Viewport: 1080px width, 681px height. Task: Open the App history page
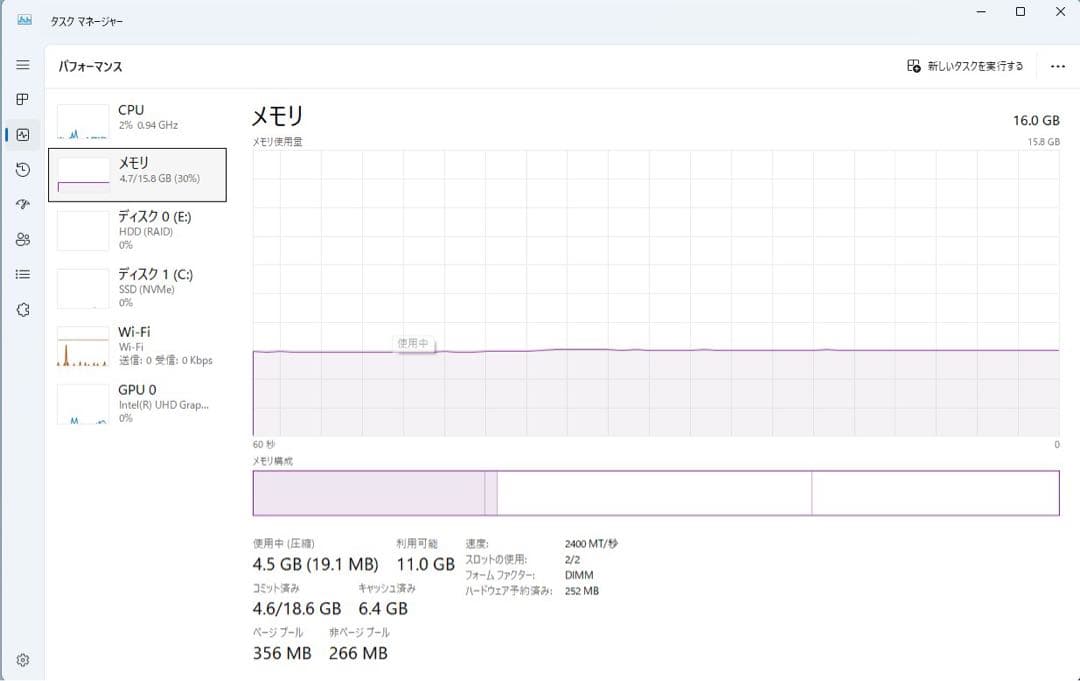point(22,169)
